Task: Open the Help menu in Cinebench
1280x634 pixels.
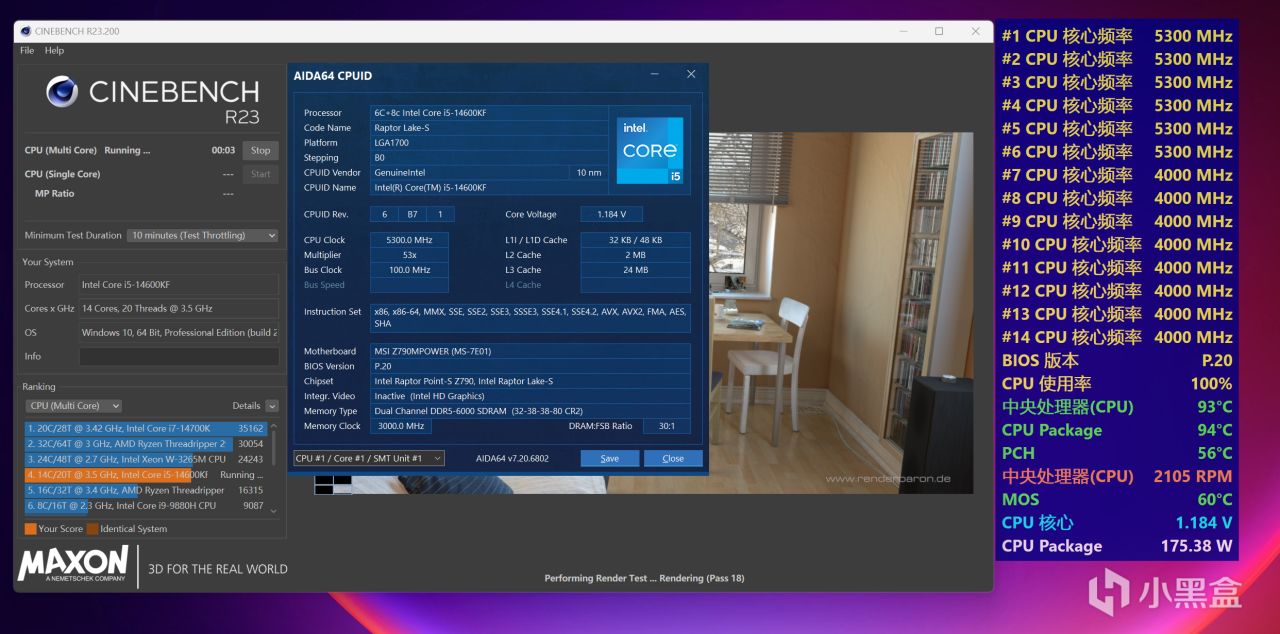Action: pyautogui.click(x=54, y=50)
